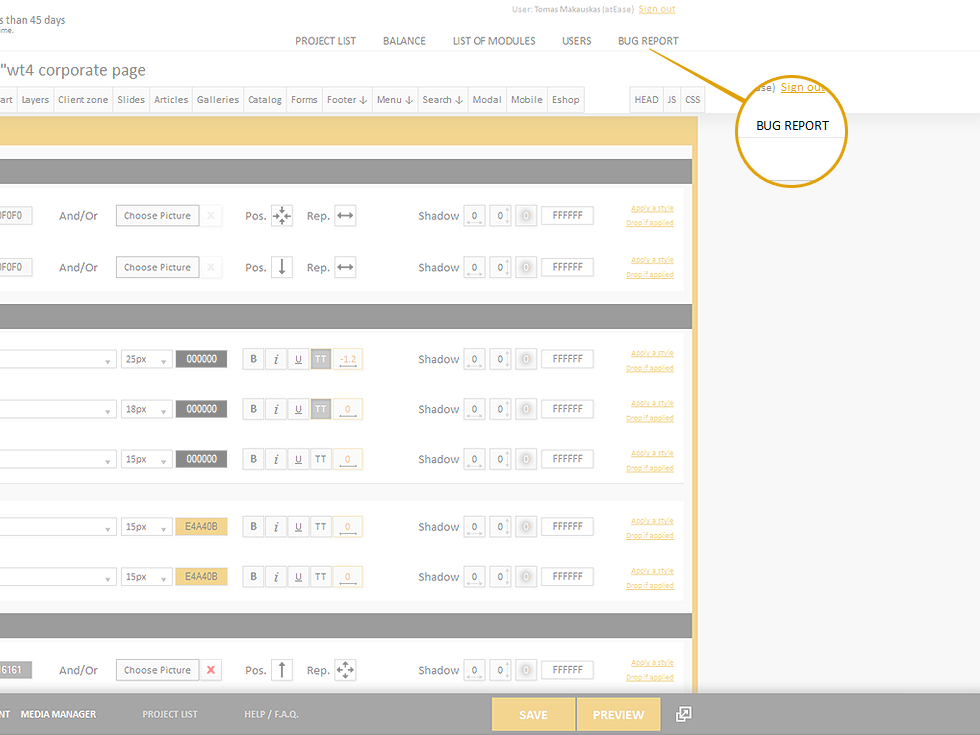The image size is (980, 735).
Task: Click the SAVE button
Action: coord(533,715)
